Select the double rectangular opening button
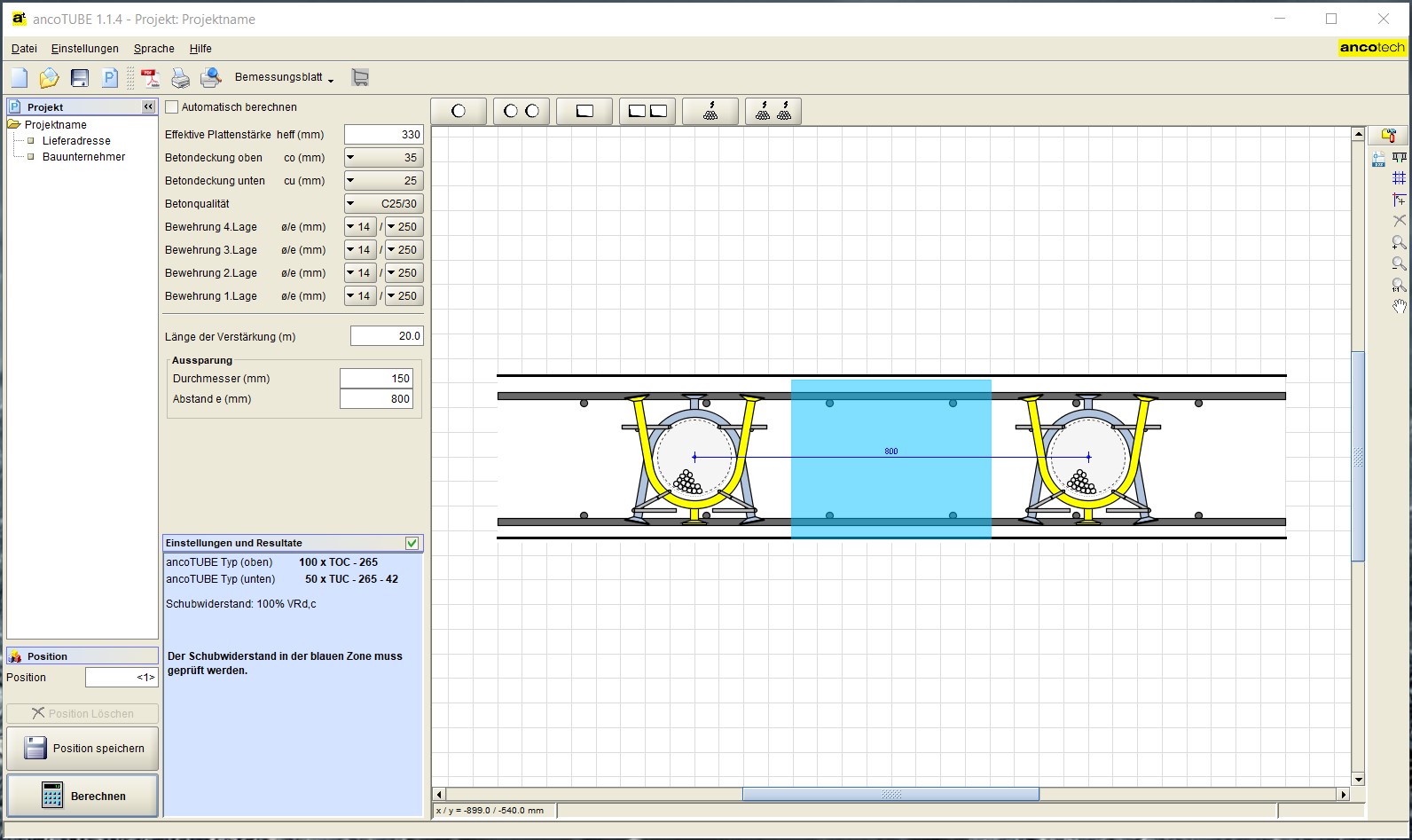The height and width of the screenshot is (840, 1412). (x=647, y=111)
